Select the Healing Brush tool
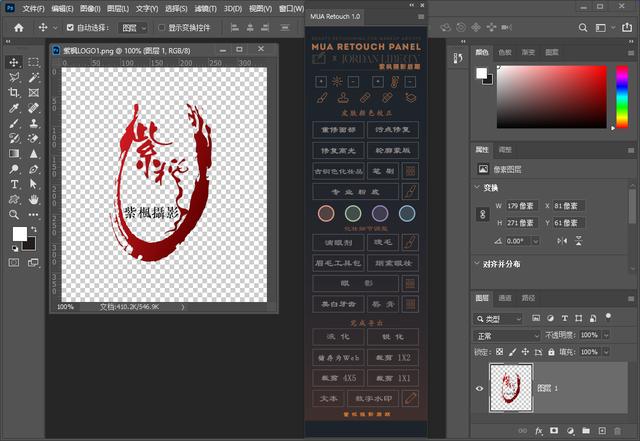This screenshot has height=441, width=640. tap(33, 108)
